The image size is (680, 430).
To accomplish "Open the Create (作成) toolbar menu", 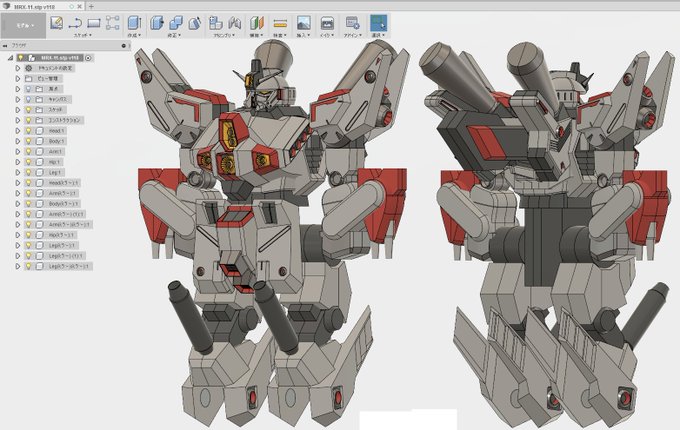I will pos(134,35).
